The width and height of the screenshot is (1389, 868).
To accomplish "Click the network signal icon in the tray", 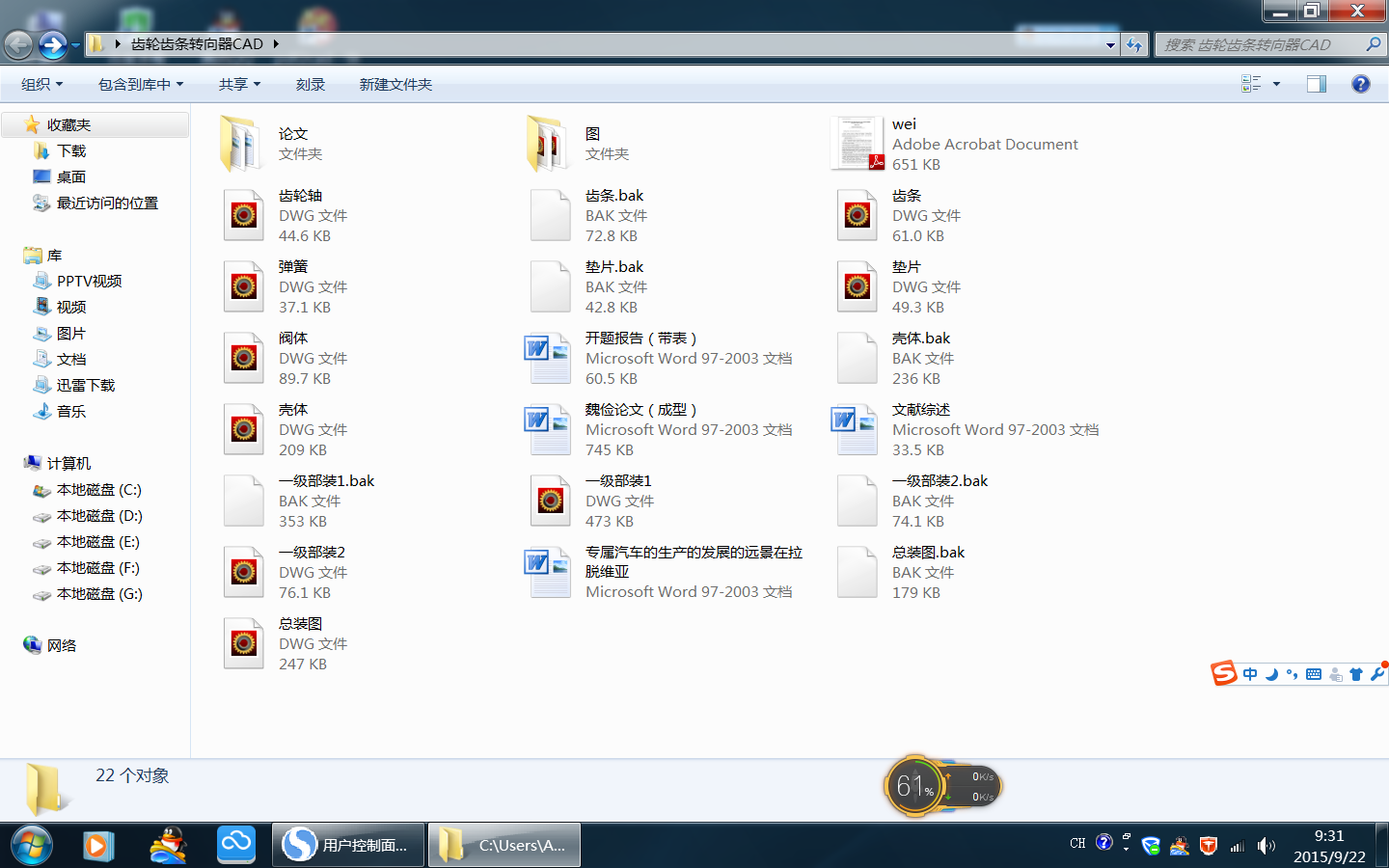I will (1238, 846).
